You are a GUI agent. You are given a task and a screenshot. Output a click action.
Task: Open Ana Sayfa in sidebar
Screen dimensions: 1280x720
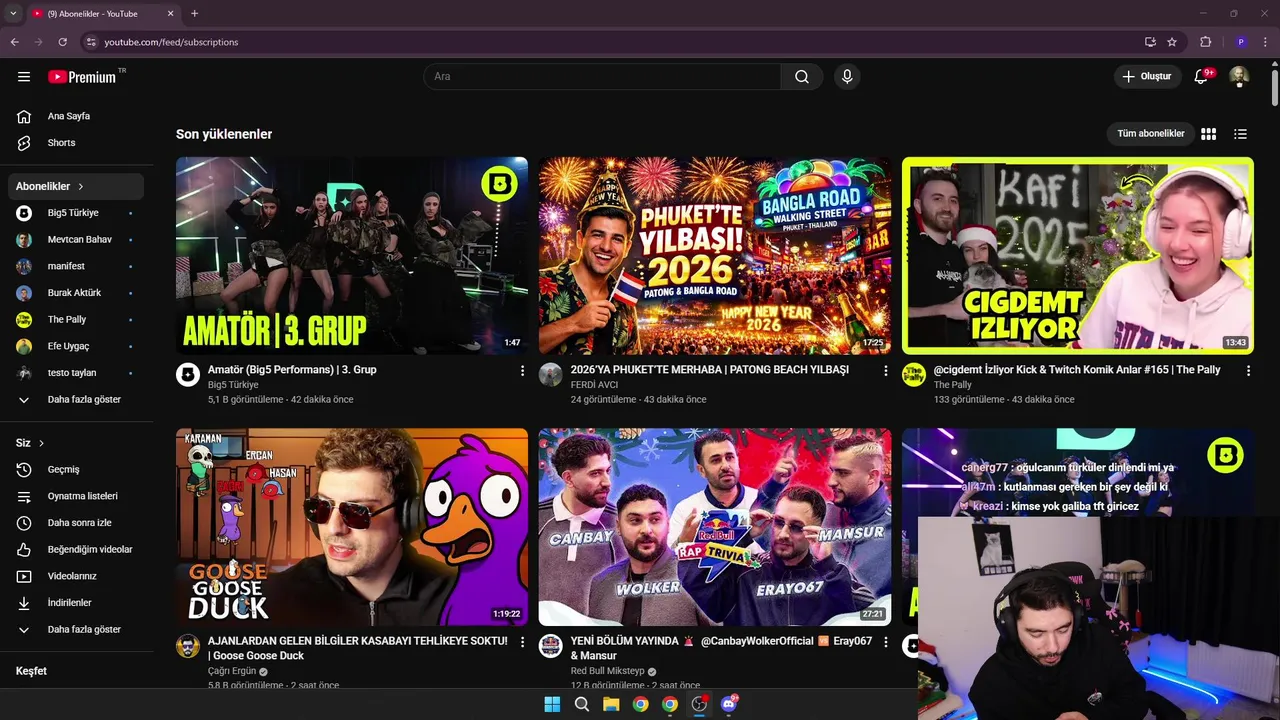click(x=76, y=116)
